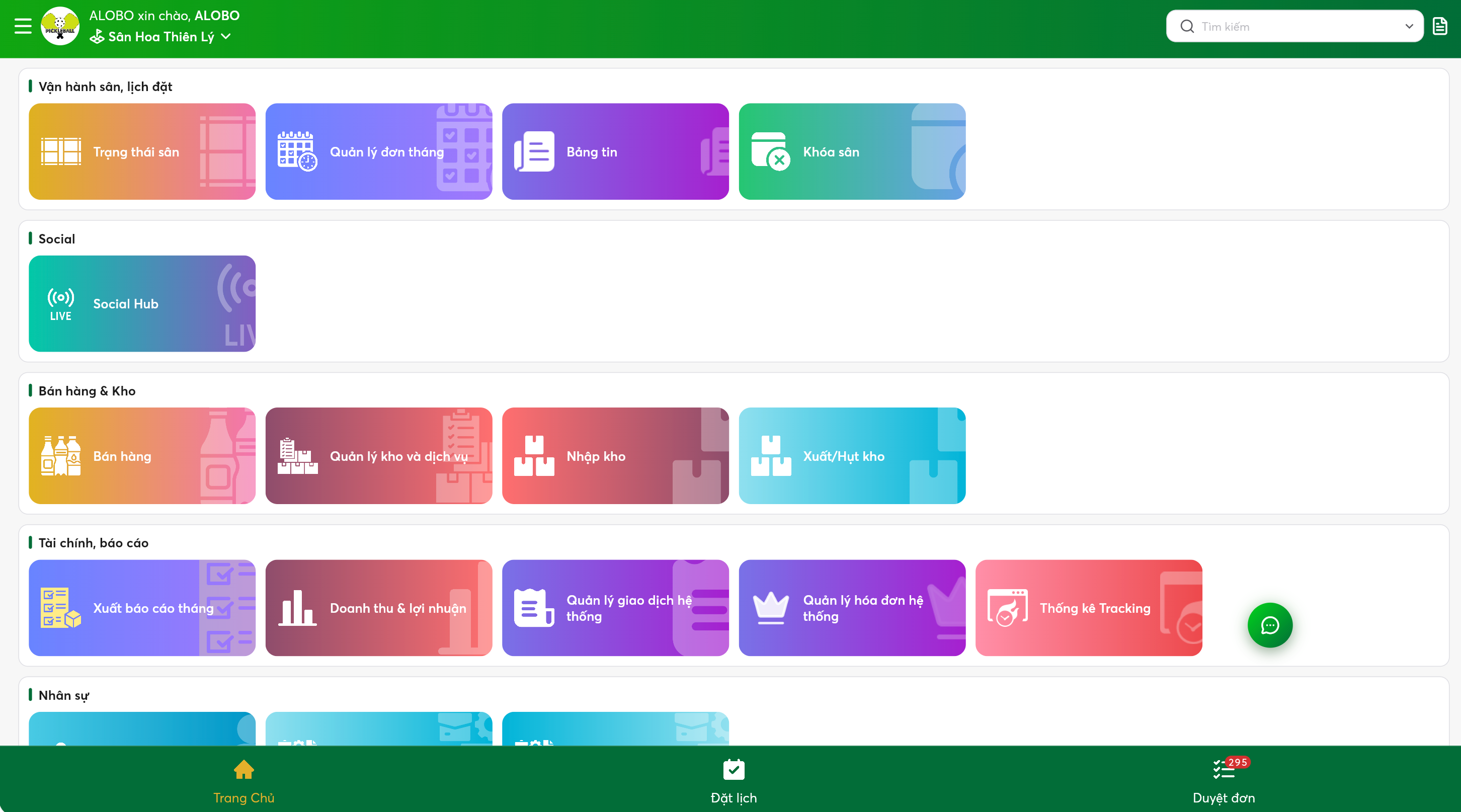Click the Khóa sân calendar-cancel icon
Image resolution: width=1461 pixels, height=812 pixels.
click(771, 151)
